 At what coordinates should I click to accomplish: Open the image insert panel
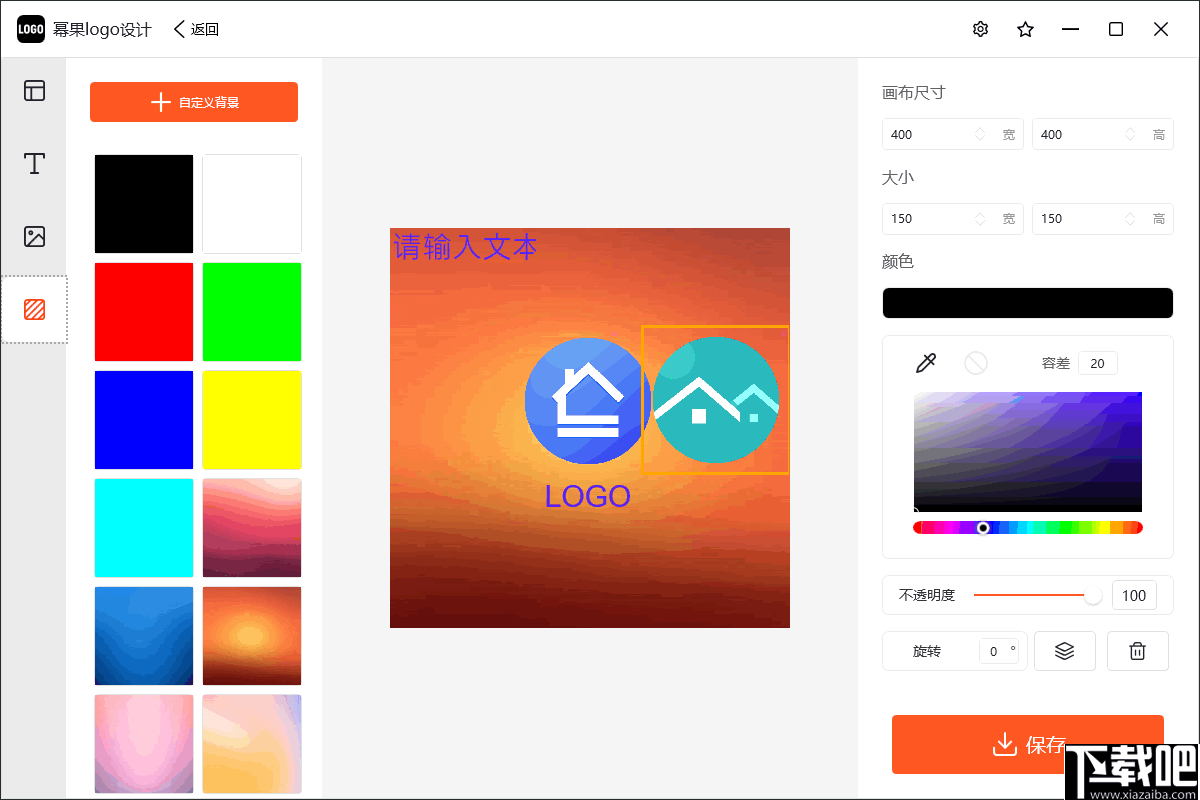(x=34, y=237)
